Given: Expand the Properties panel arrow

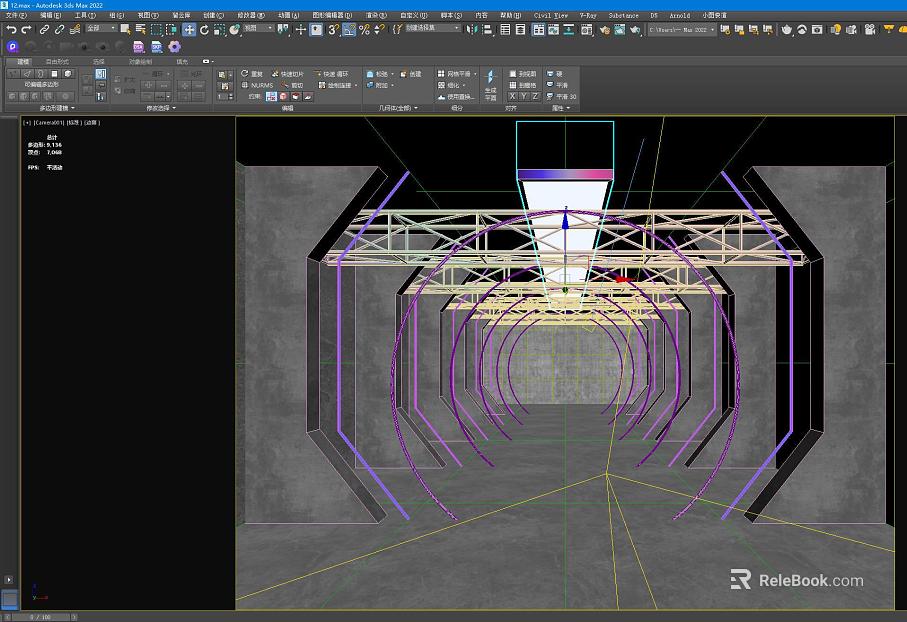Looking at the screenshot, I should pyautogui.click(x=569, y=108).
